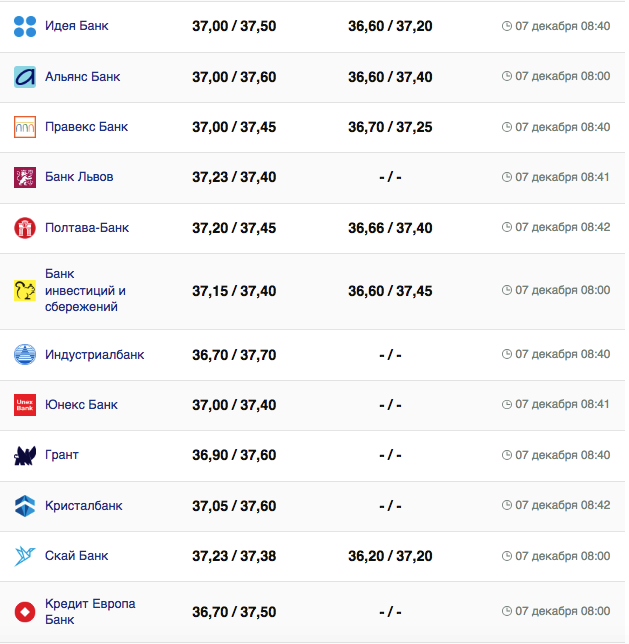Click the Кристалбанк logo icon
The image size is (629, 644).
[x=25, y=506]
